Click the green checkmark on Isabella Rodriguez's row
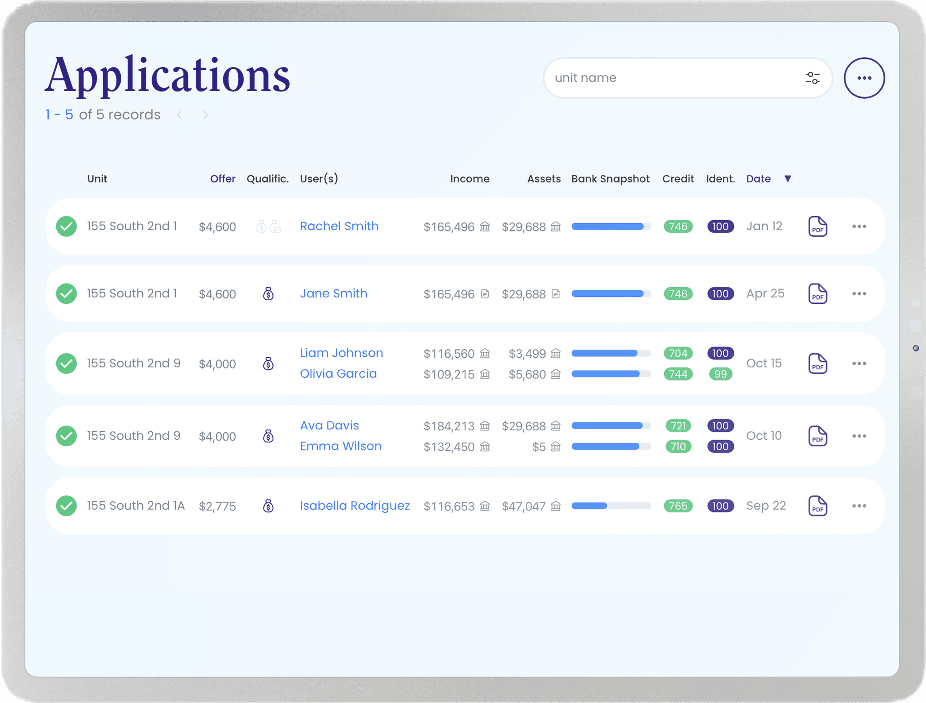 click(66, 506)
